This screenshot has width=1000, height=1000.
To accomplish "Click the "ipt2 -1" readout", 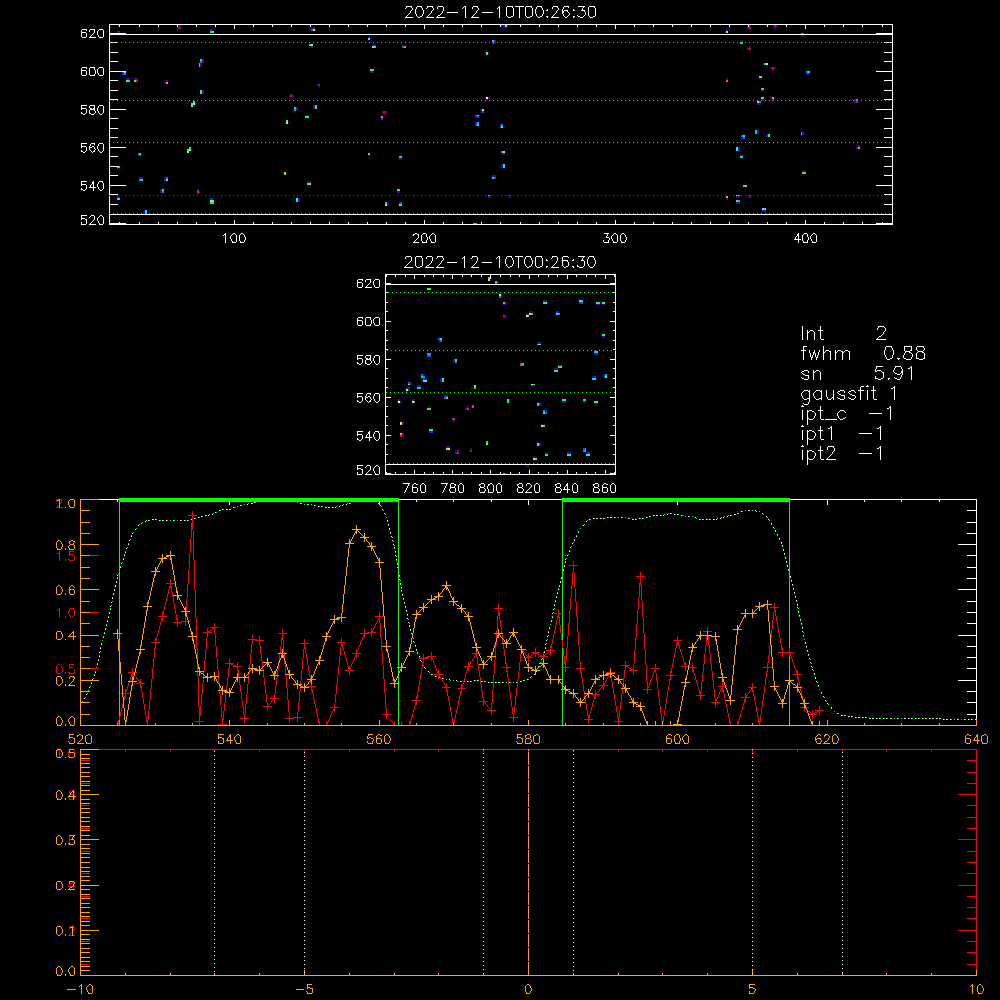I will pos(842,453).
